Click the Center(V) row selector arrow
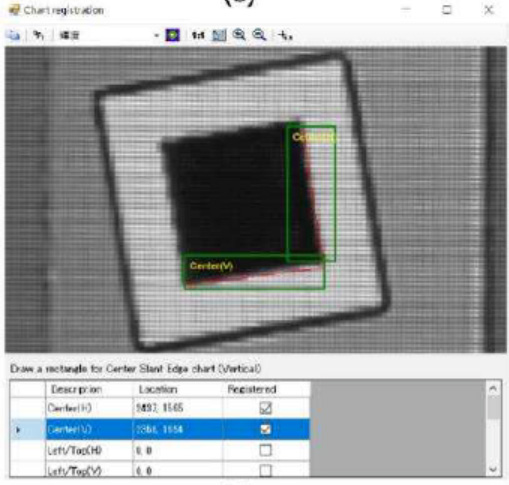Image resolution: width=509 pixels, height=485 pixels. pyautogui.click(x=18, y=429)
